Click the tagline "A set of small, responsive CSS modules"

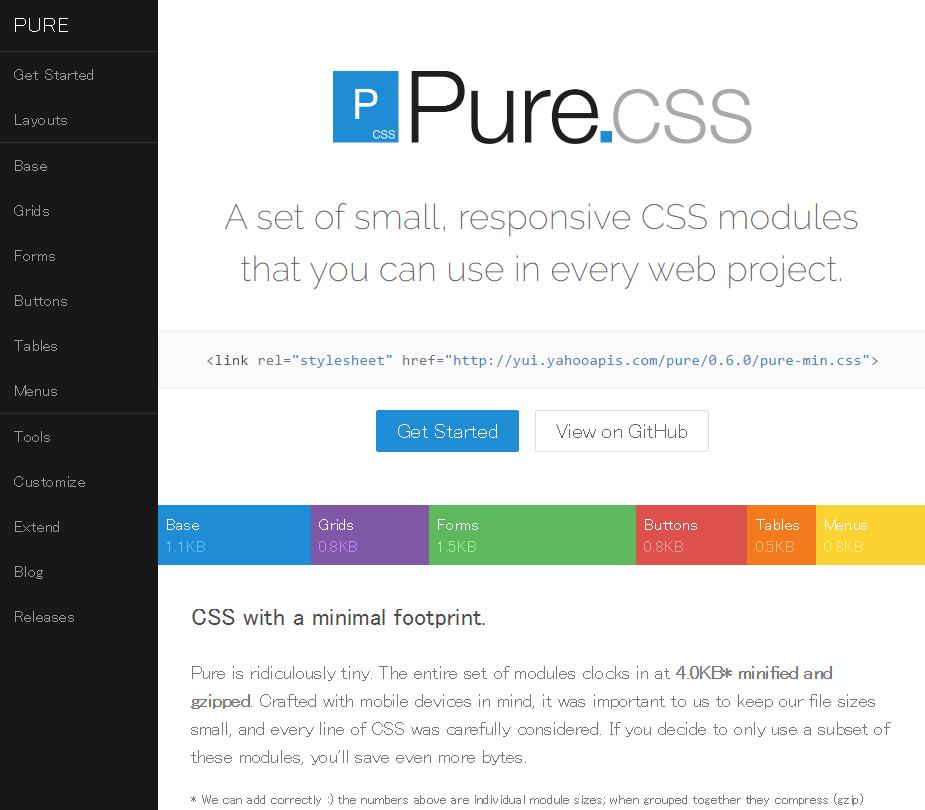541,217
